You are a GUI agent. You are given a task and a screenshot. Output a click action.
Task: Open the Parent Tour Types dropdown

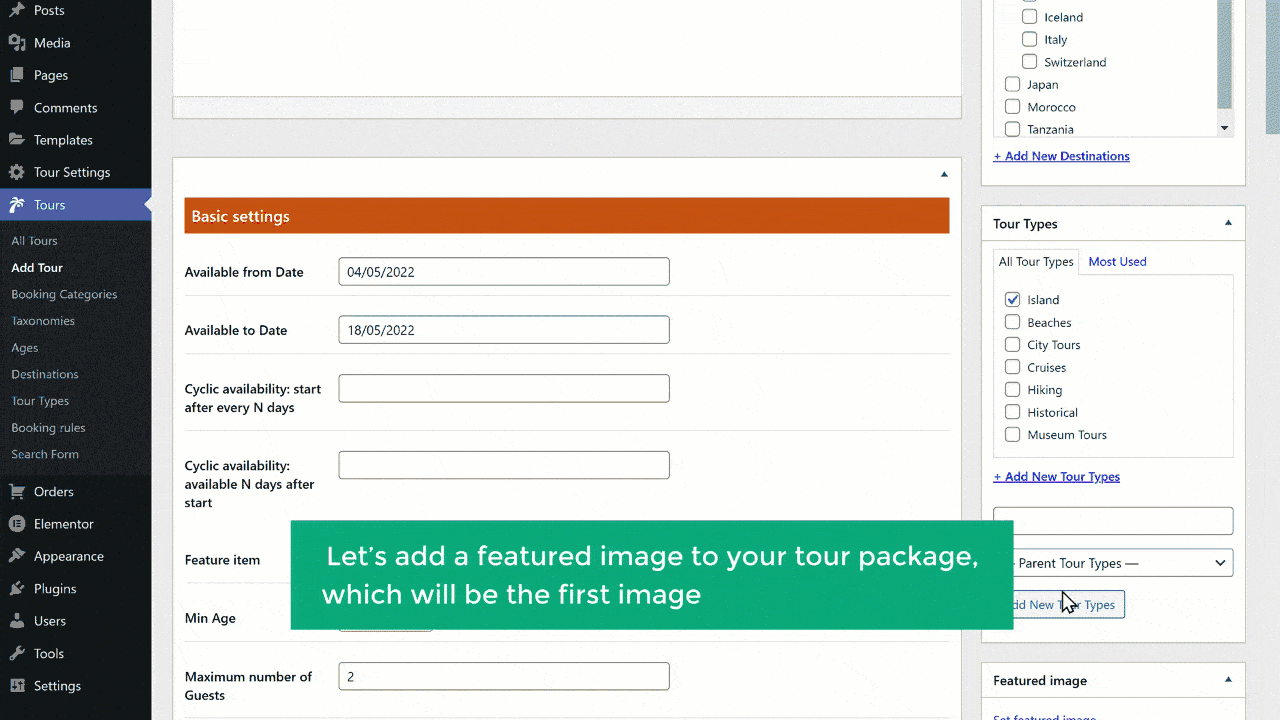1113,563
